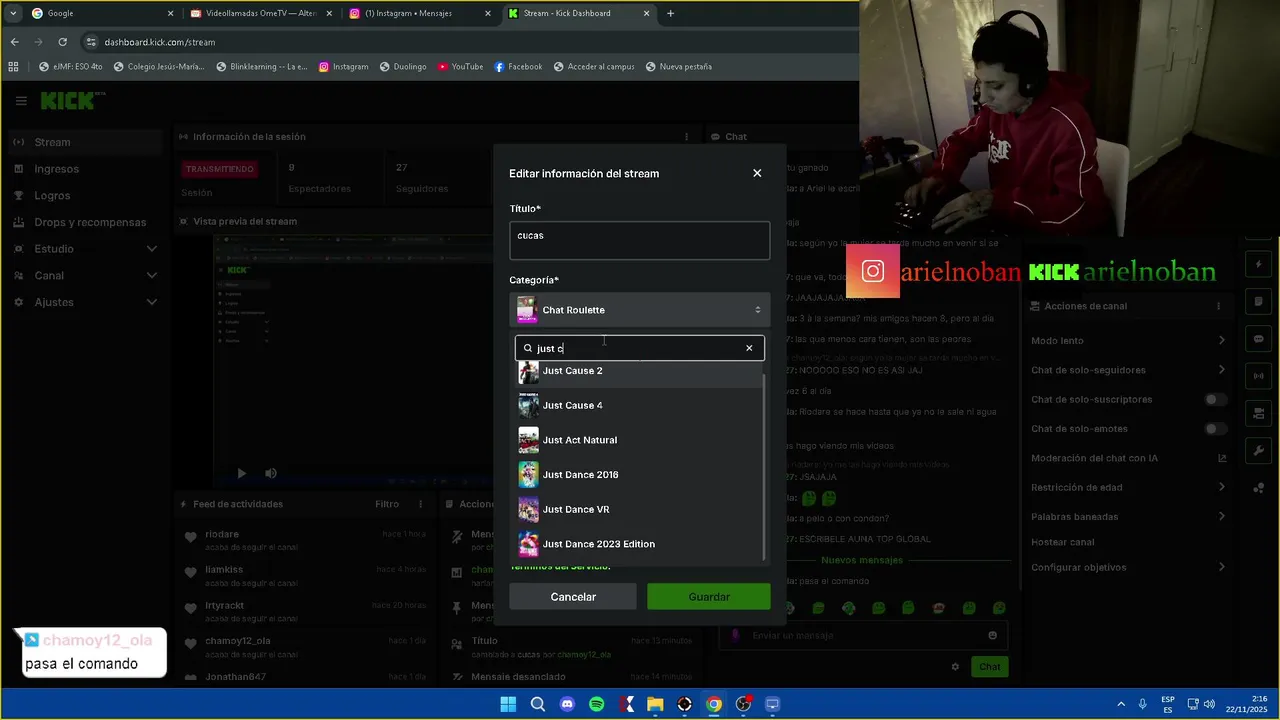Open emoji picker in message box

992,635
